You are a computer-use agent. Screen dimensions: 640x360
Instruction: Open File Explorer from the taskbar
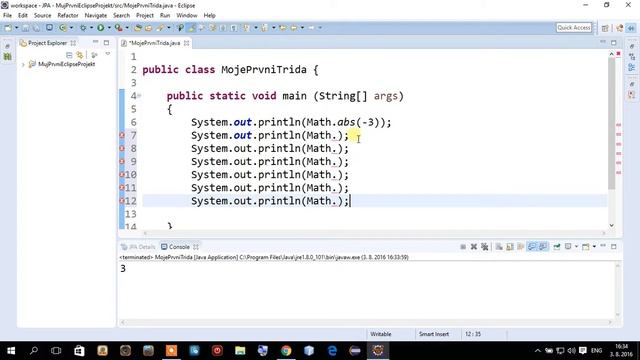(x=240, y=351)
